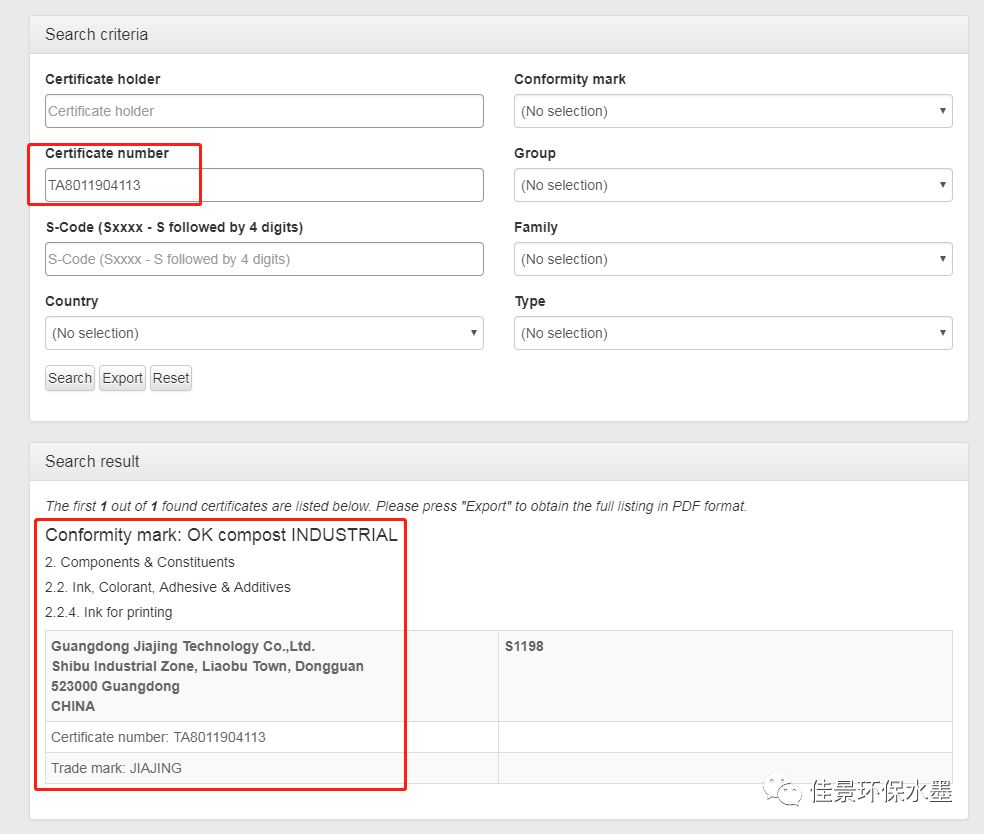Click the Export button

click(122, 378)
